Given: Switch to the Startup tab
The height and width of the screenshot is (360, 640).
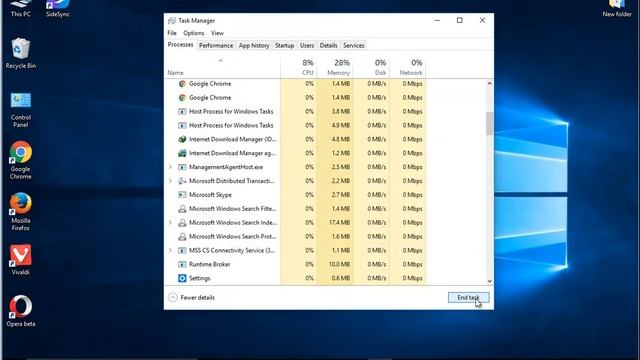Looking at the screenshot, I should tap(284, 45).
